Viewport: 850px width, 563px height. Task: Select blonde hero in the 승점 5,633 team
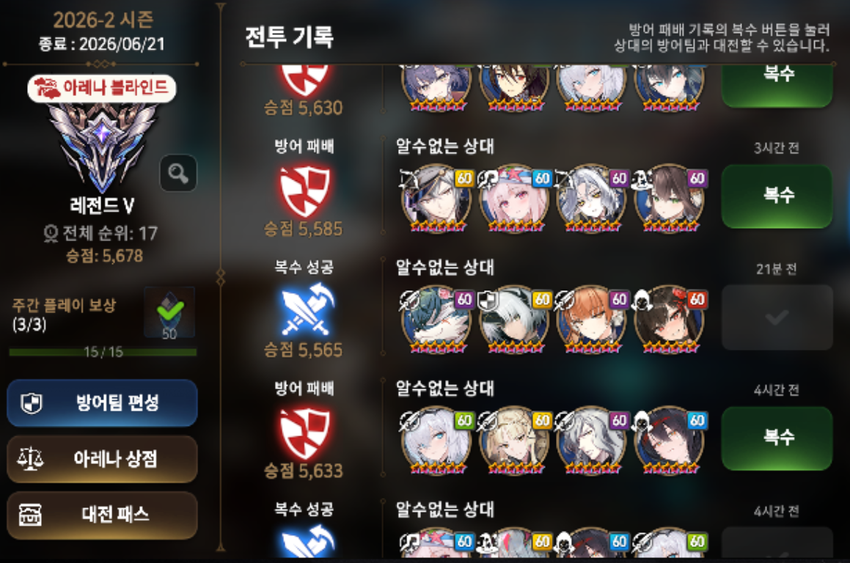click(x=514, y=441)
